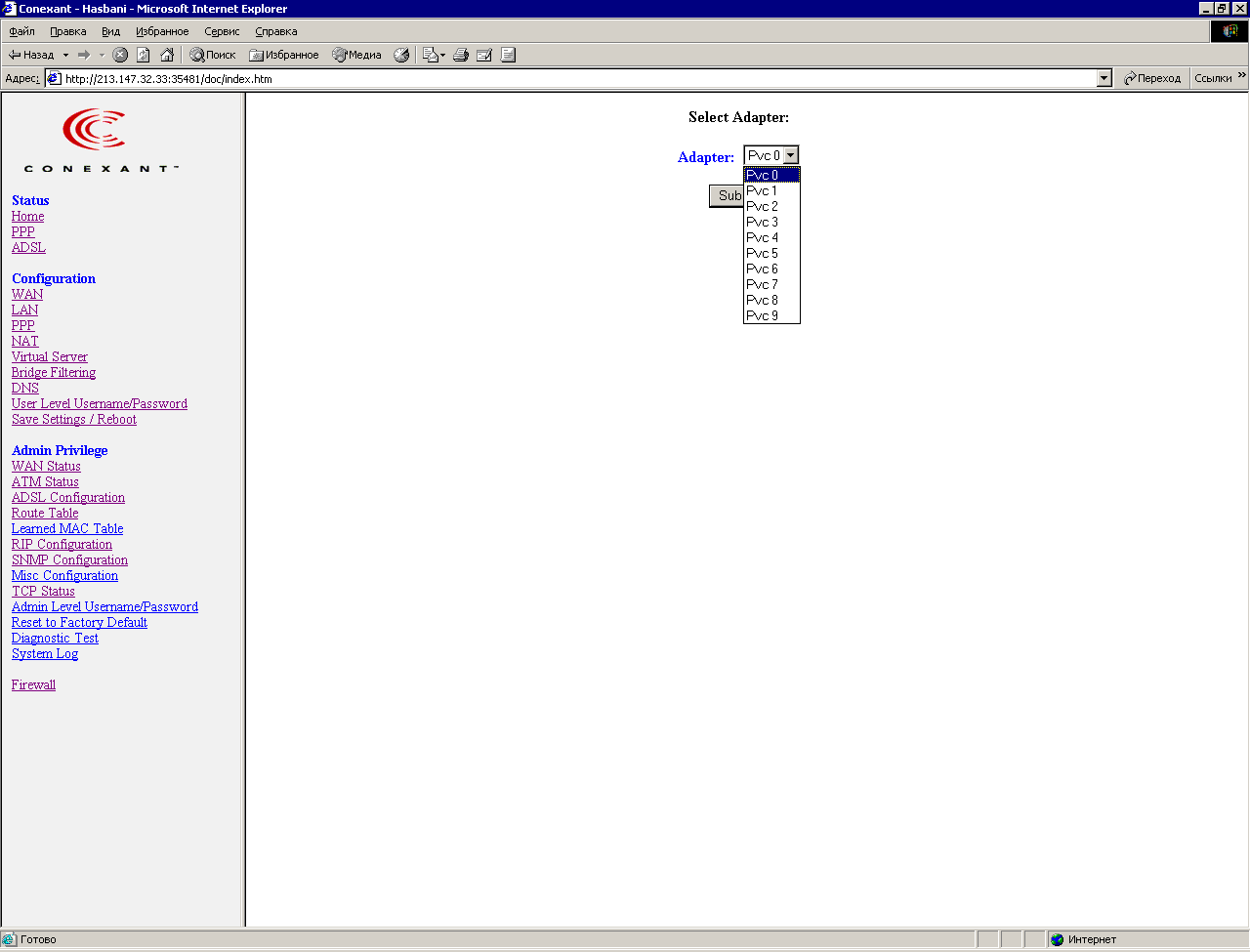Viewport: 1250px width, 952px height.
Task: Go to WAN configuration
Action: [x=27, y=294]
